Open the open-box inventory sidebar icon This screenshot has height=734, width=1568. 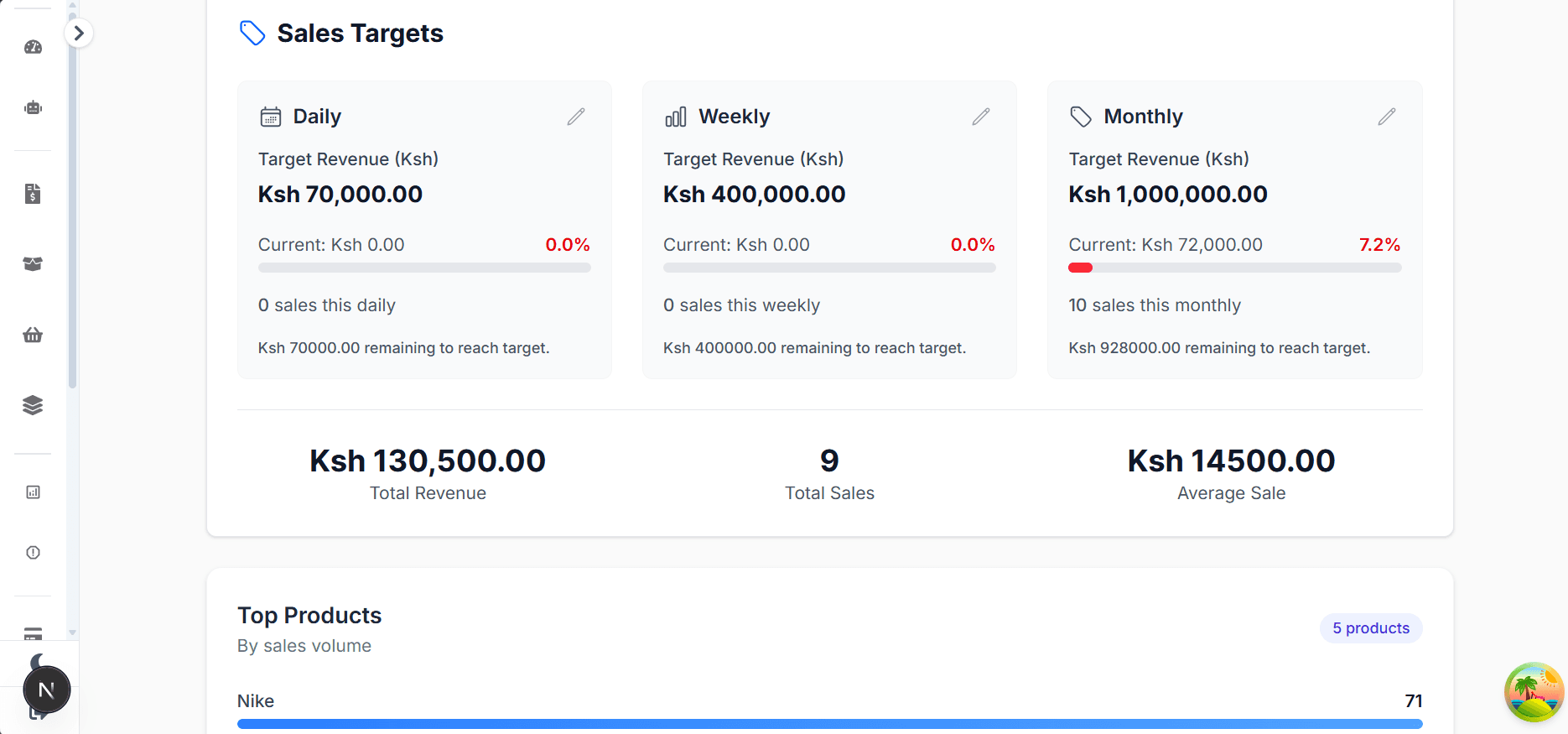coord(33,264)
